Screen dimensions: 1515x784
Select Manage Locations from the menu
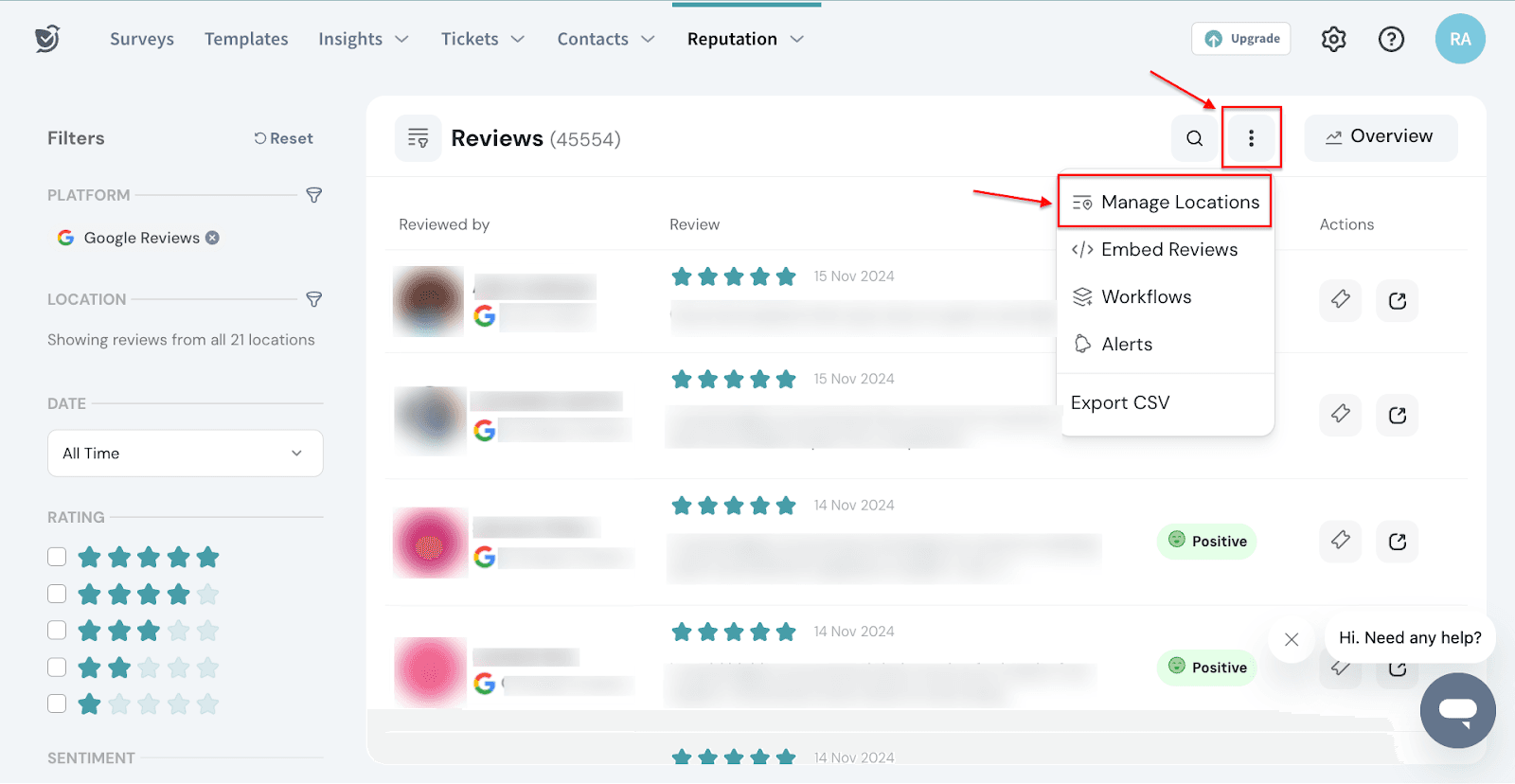tap(1165, 202)
